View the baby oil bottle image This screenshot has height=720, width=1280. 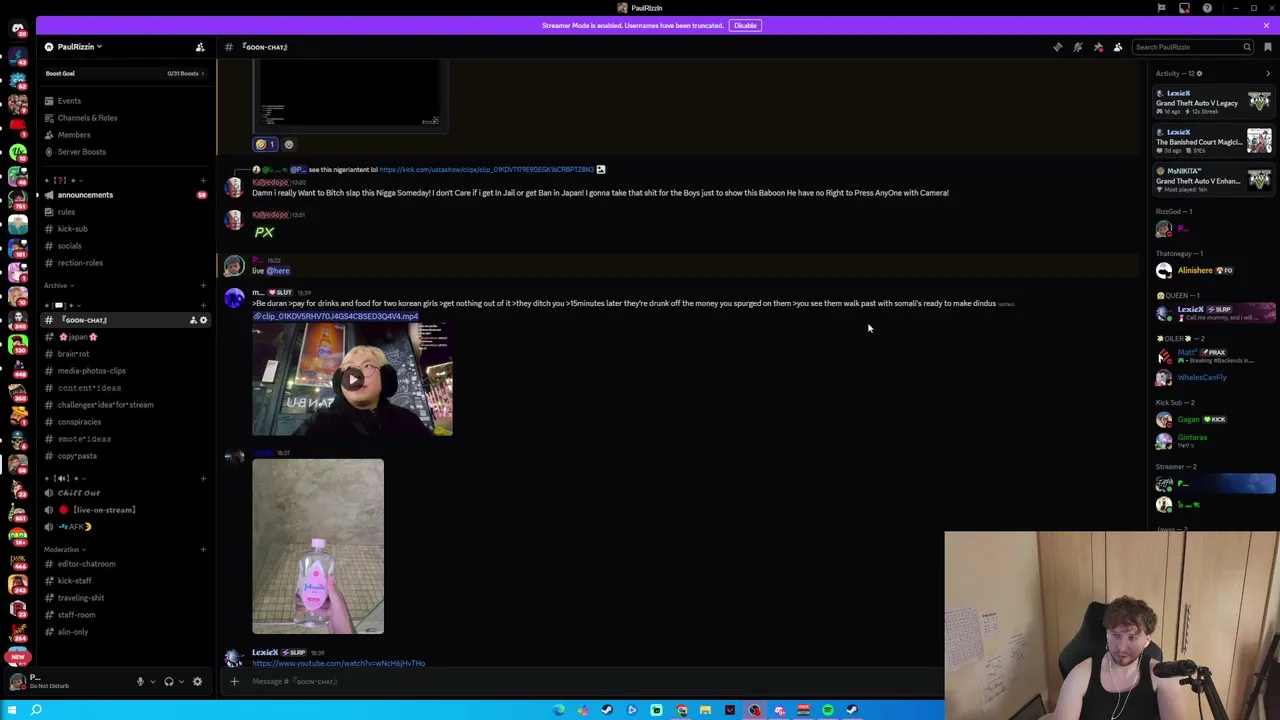(318, 546)
